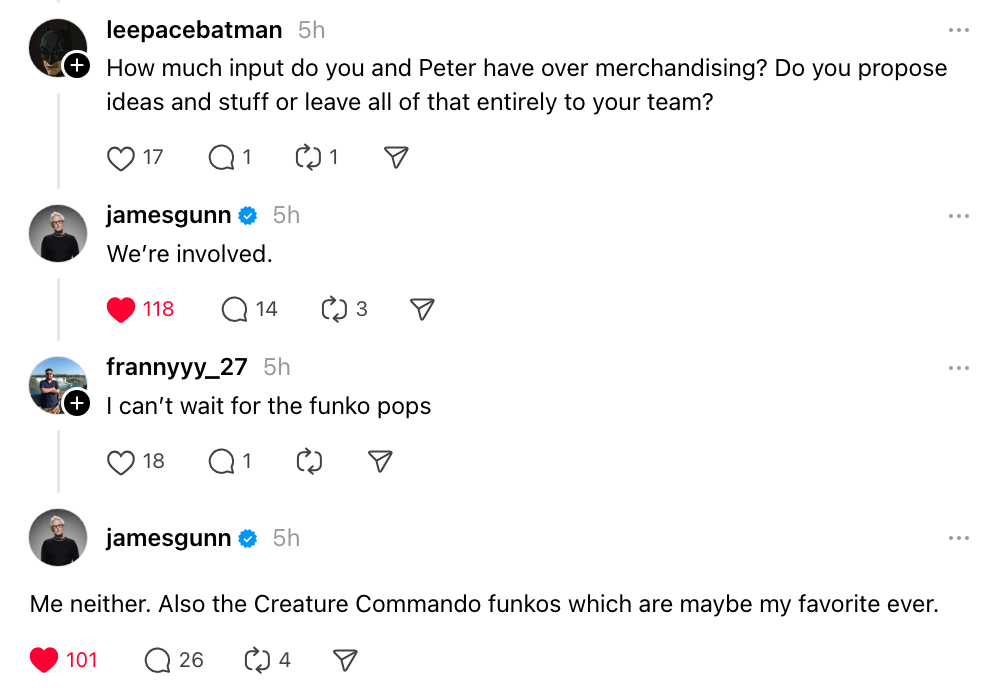1006x692 pixels.
Task: Share the Creature Commando funkos post
Action: pyautogui.click(x=345, y=660)
